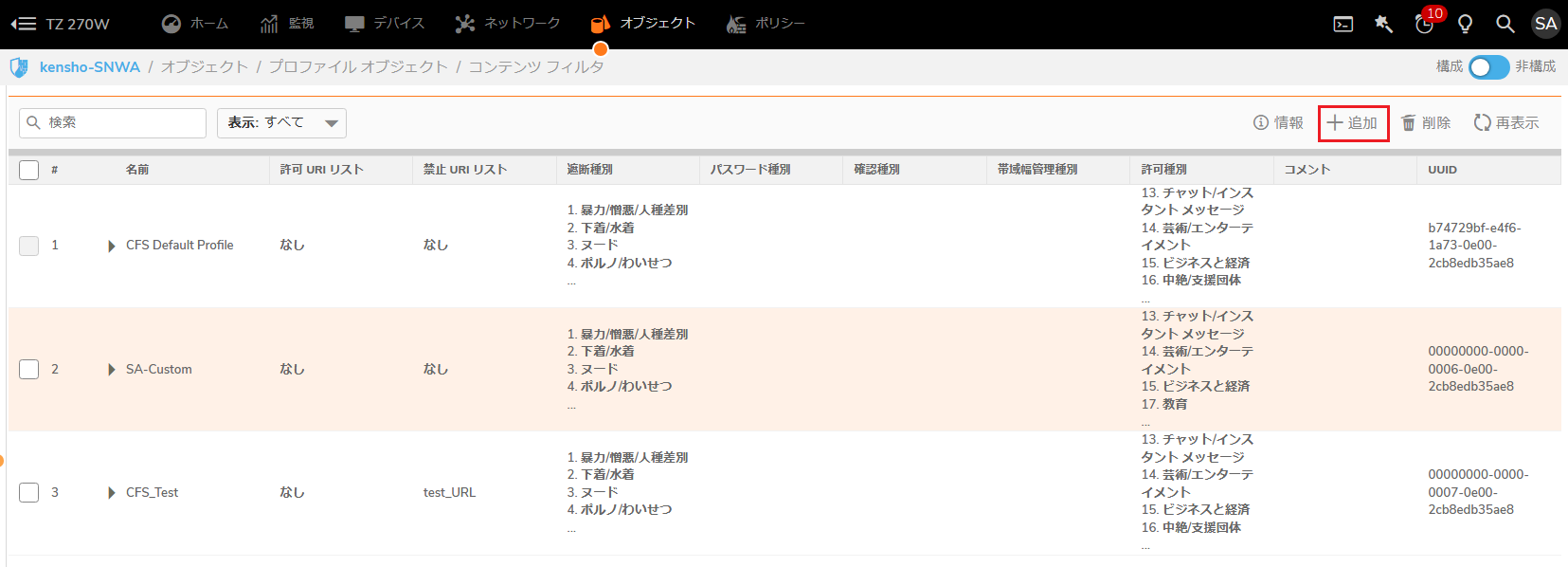Open the setup wizard wand icon
The image size is (1568, 567).
1383,24
